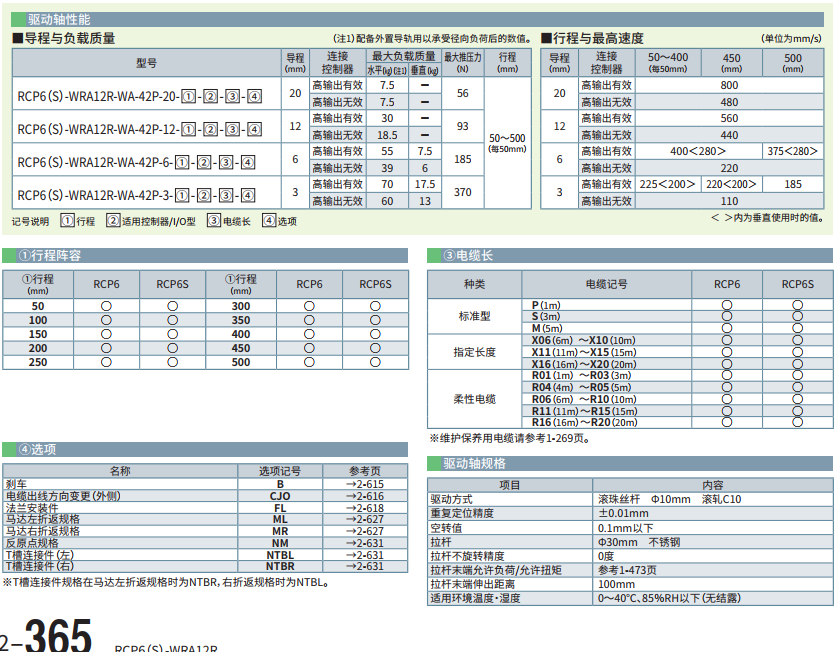Select the 反原点规格 option name
The height and width of the screenshot is (652, 837).
point(32,543)
